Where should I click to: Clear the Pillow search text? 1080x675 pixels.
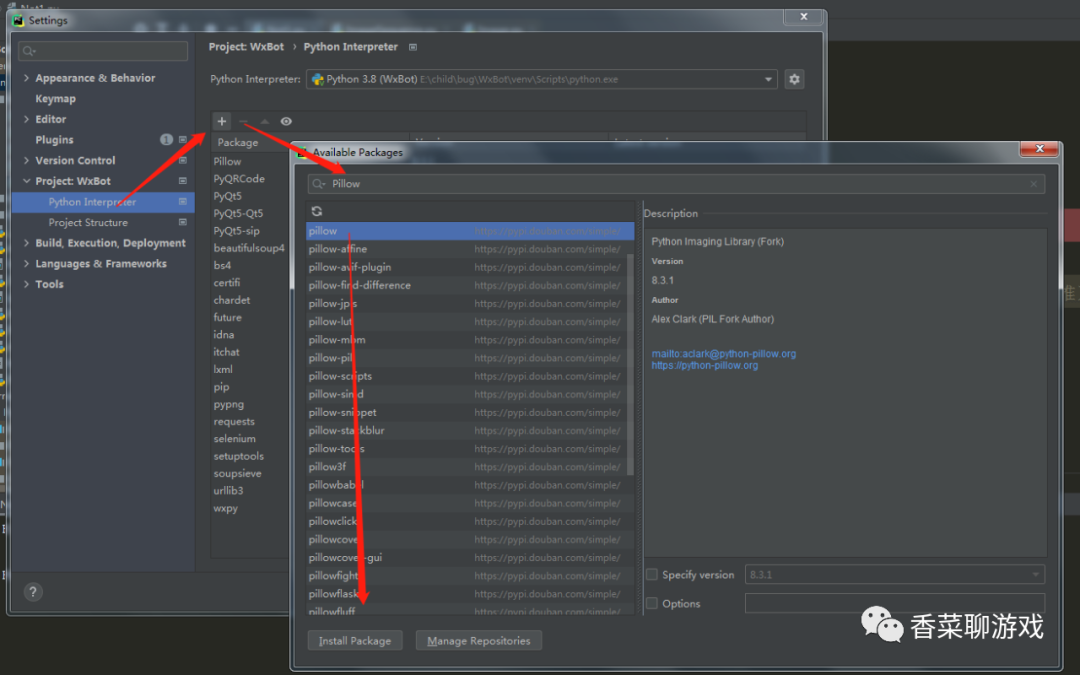[1034, 184]
